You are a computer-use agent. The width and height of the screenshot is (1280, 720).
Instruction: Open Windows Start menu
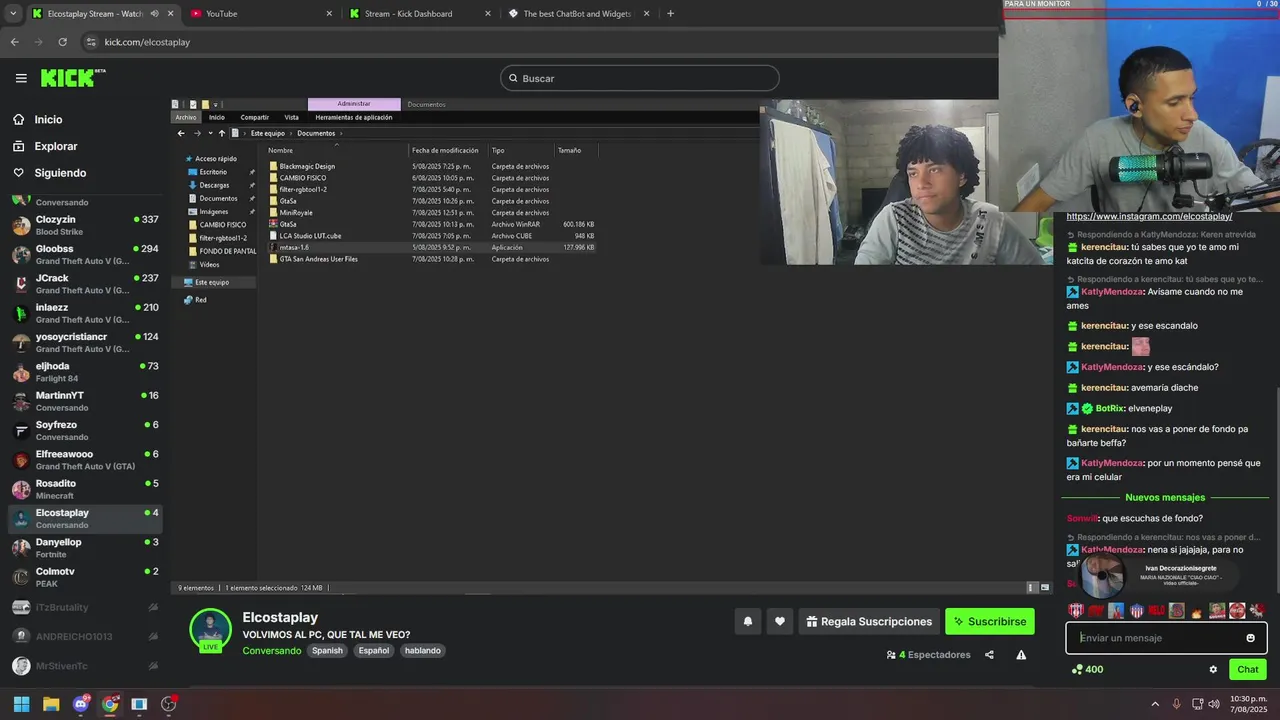[x=21, y=704]
